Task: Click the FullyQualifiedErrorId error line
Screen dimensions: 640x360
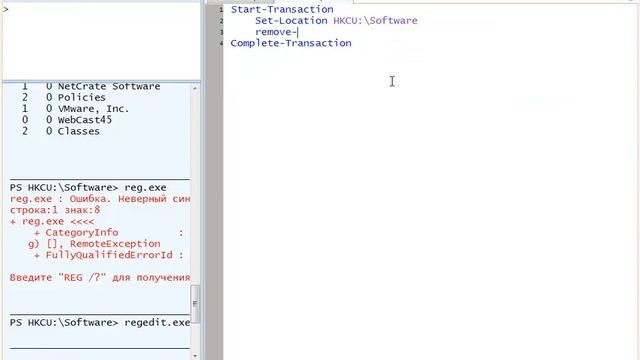Action: [109, 256]
